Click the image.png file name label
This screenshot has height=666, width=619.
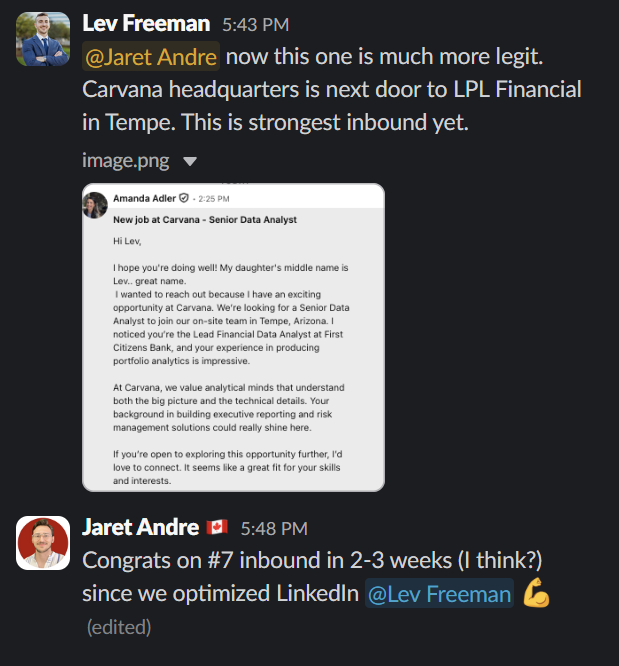click(126, 161)
